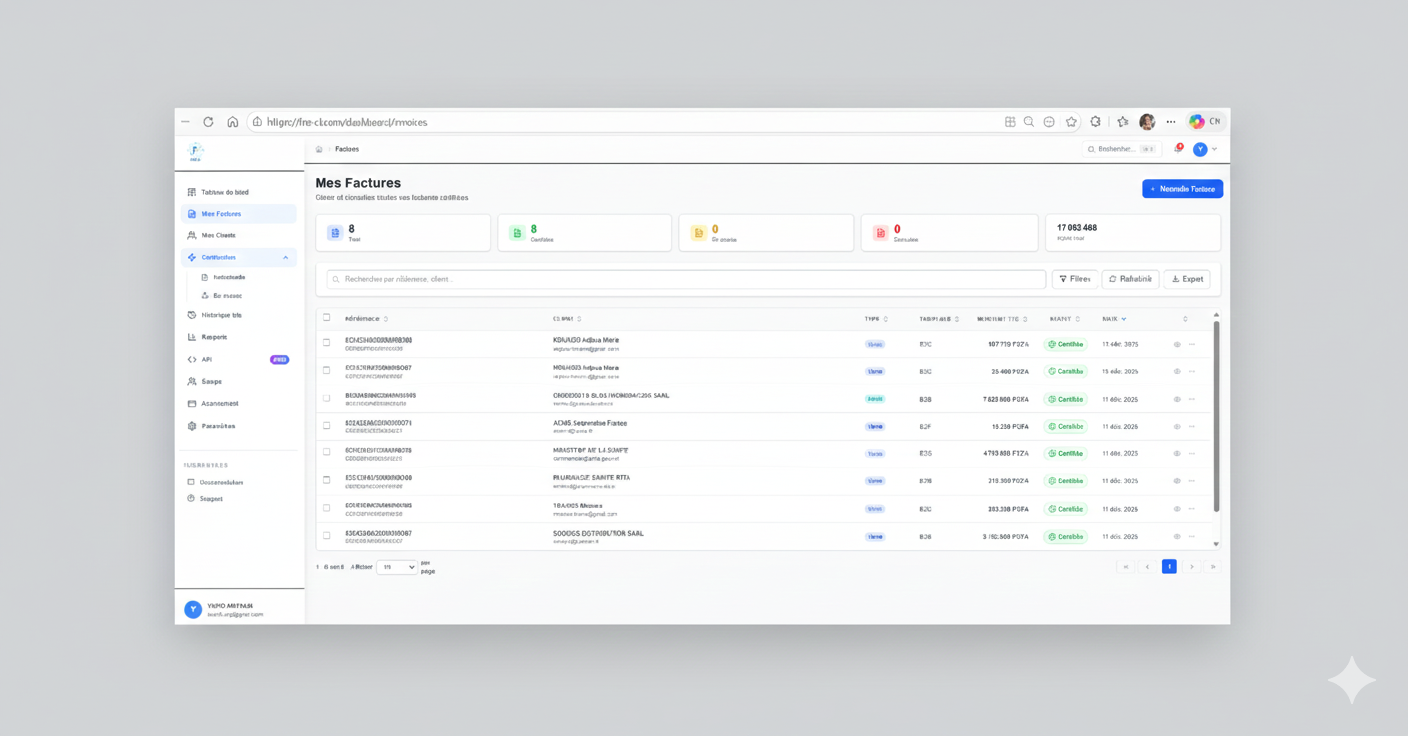The image size is (1408, 736).
Task: Click the browser reload icon
Action: (208, 122)
